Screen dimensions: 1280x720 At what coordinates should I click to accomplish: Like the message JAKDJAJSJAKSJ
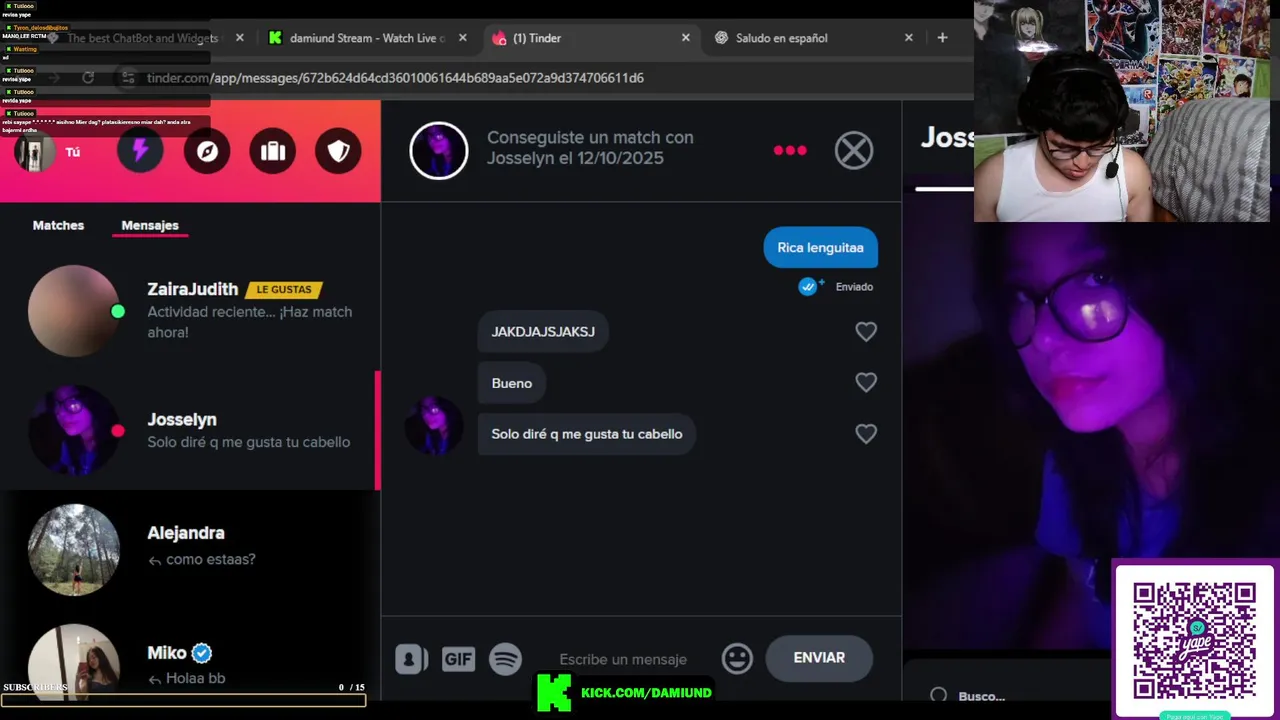[866, 332]
